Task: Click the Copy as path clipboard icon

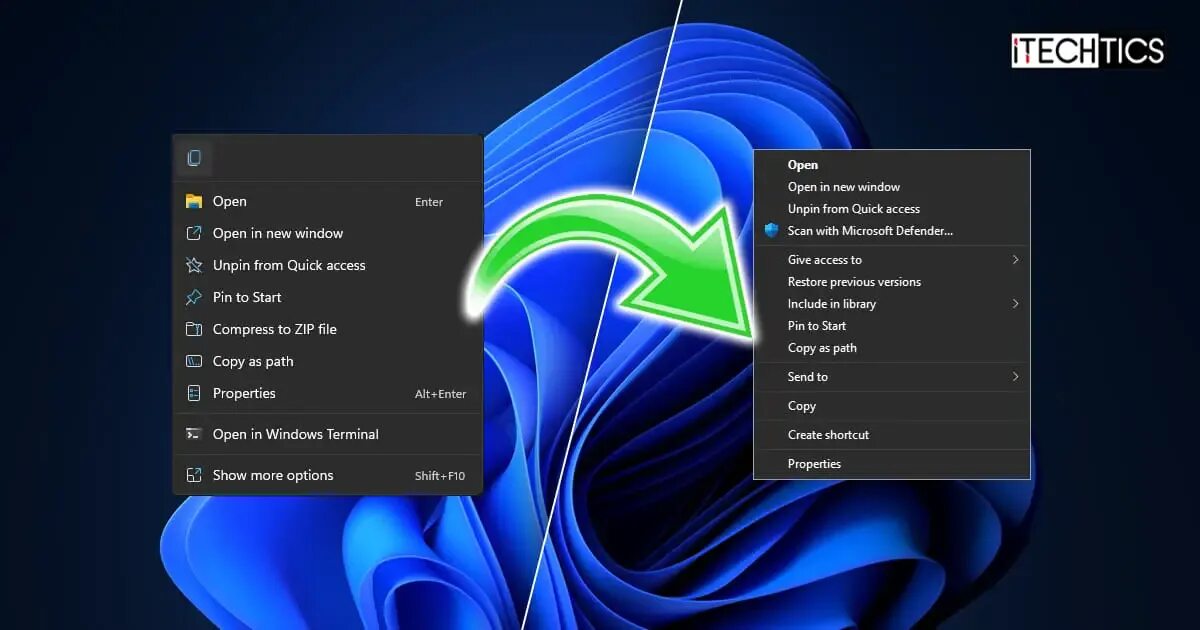Action: (194, 361)
